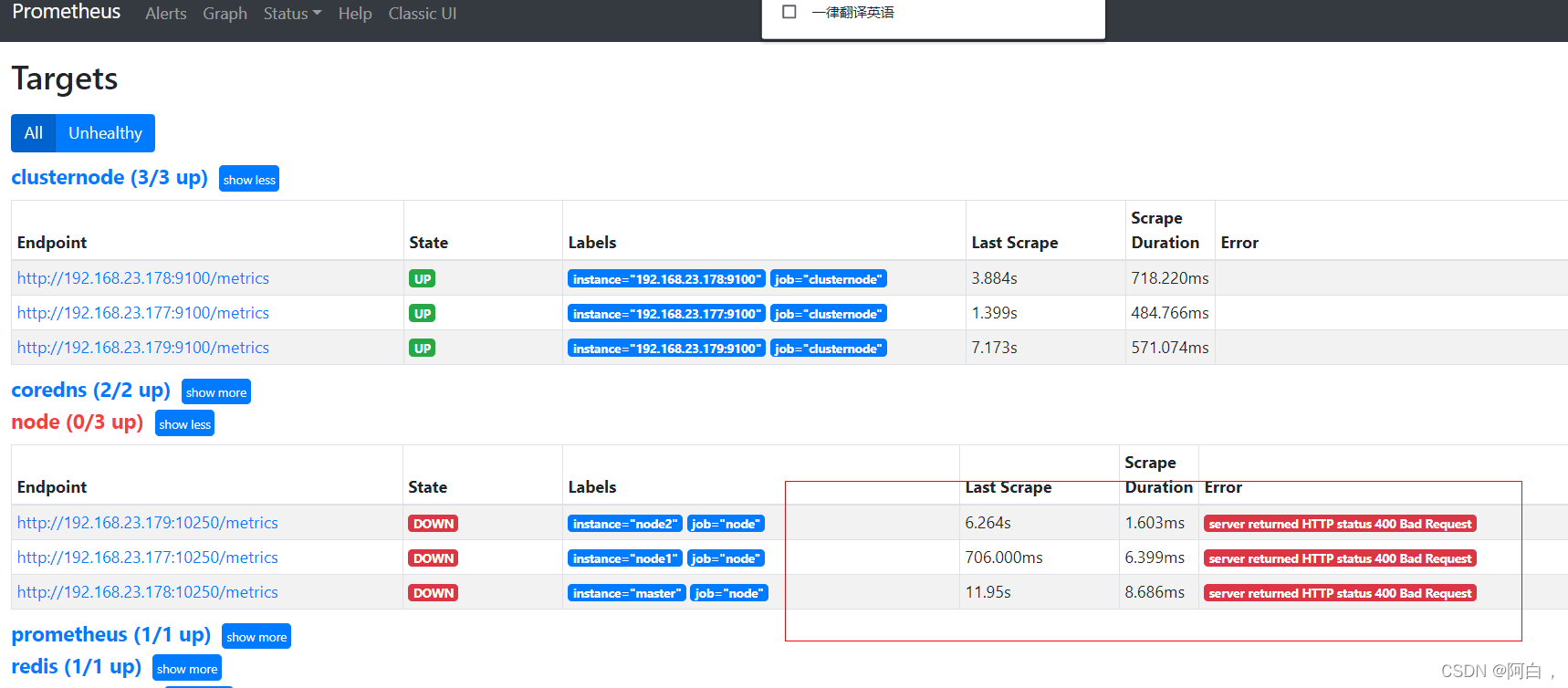
Task: Click the 6.264s last scrape value
Action: [988, 523]
